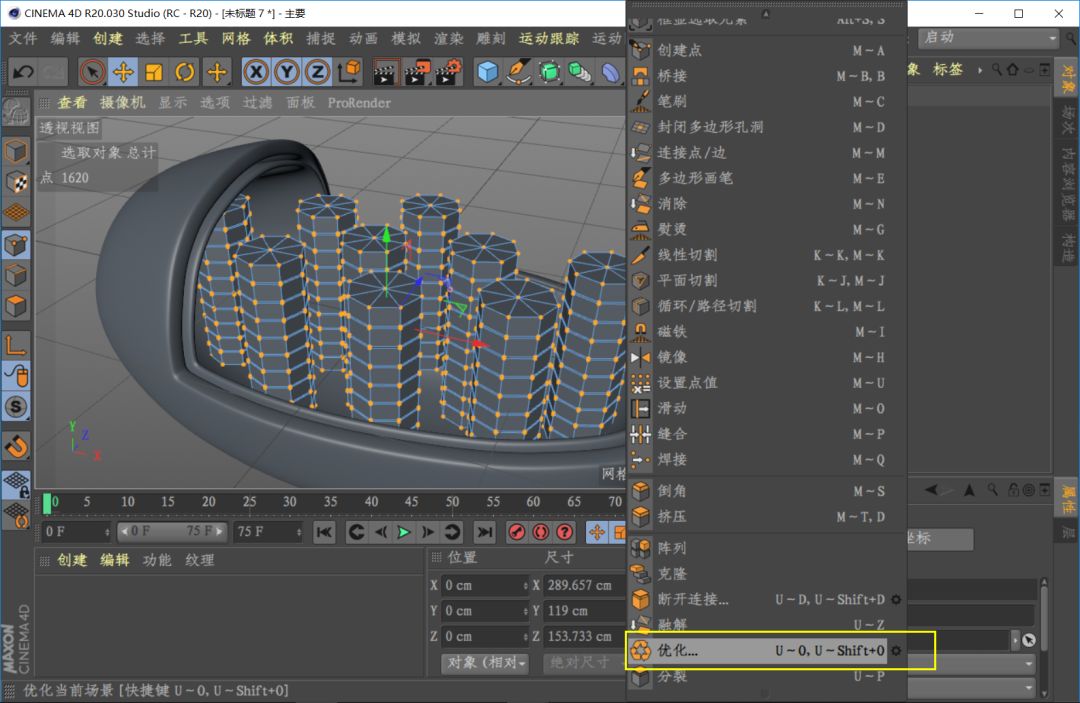
Task: Click frame 50 on the timeline ruler
Action: click(x=452, y=502)
